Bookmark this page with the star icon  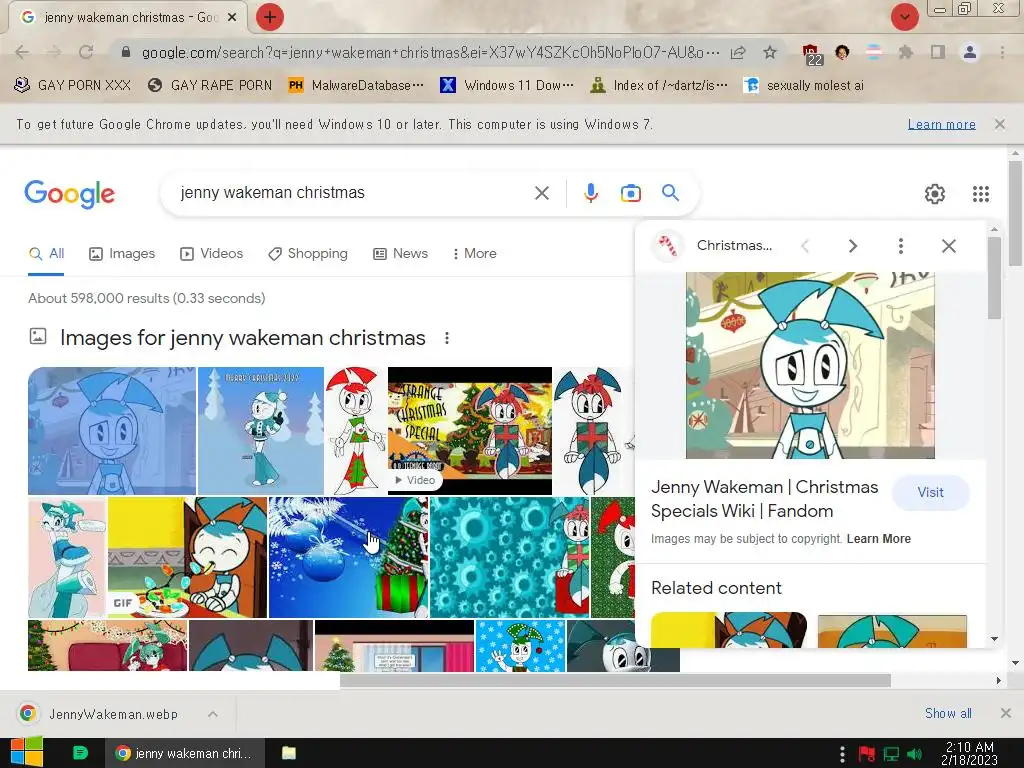770,52
